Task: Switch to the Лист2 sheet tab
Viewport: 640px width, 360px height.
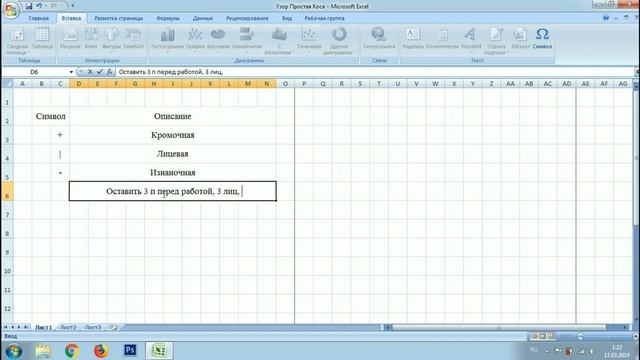Action: [x=68, y=327]
